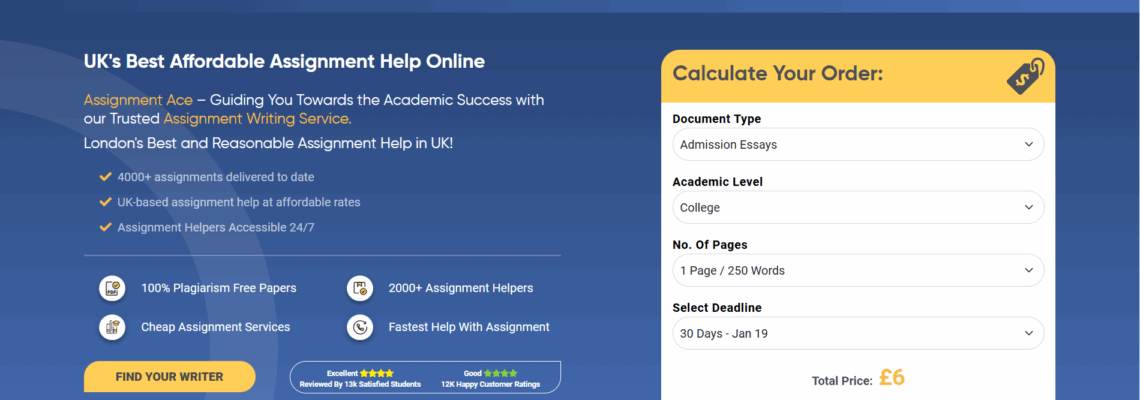Screen dimensions: 1140x400
Task: Click the 2000+ Assignment Helpers icon
Action: tap(359, 288)
